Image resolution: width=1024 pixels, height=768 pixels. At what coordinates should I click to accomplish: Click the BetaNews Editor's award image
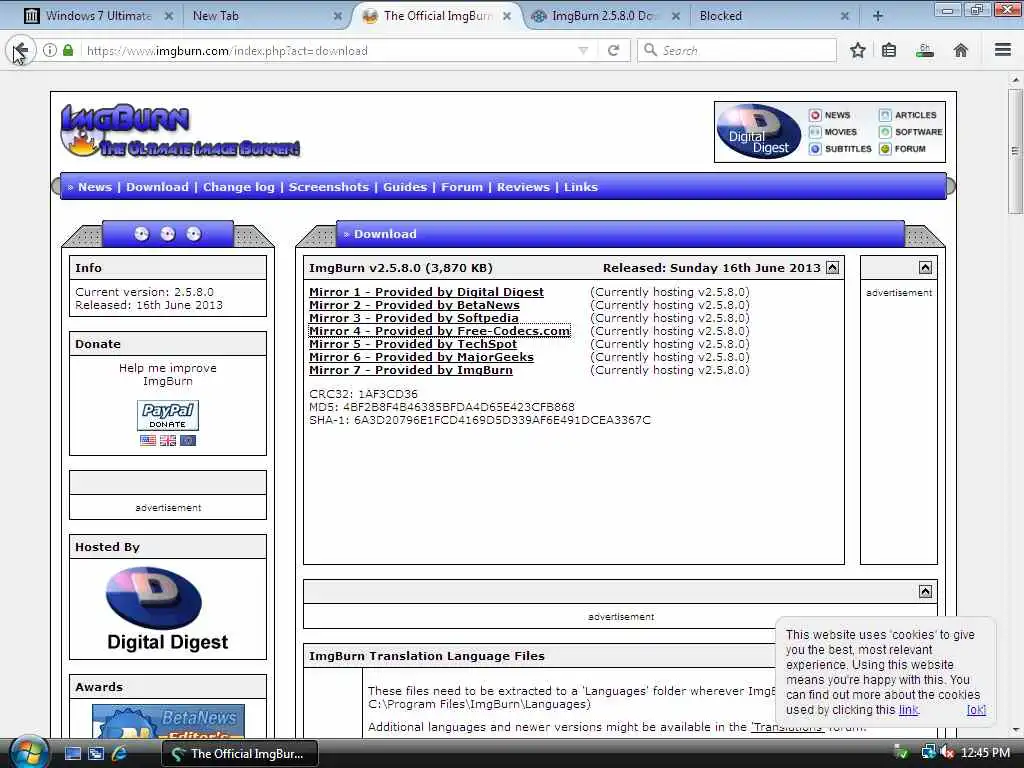(x=168, y=720)
